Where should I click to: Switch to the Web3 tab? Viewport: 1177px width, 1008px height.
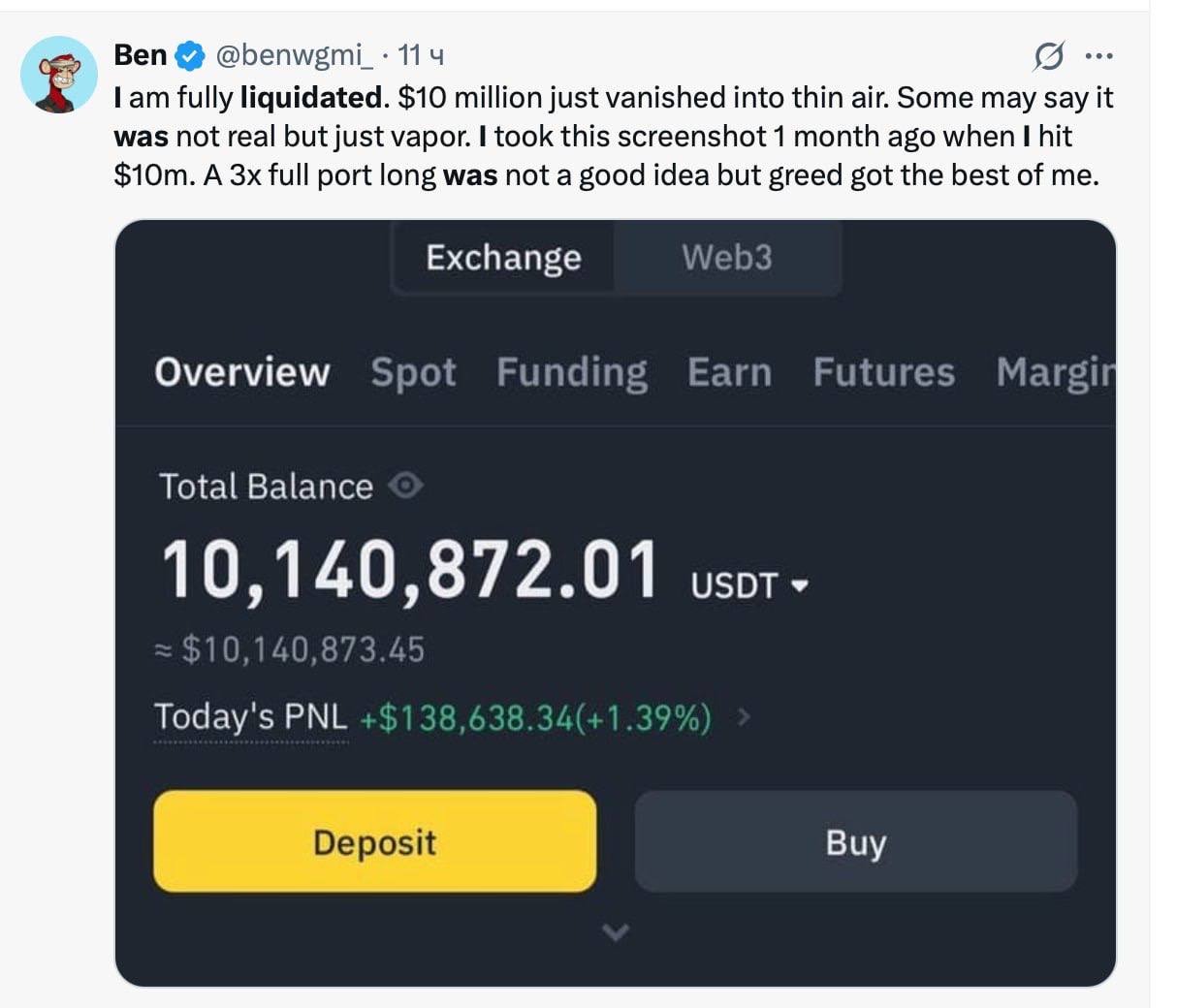[x=726, y=258]
